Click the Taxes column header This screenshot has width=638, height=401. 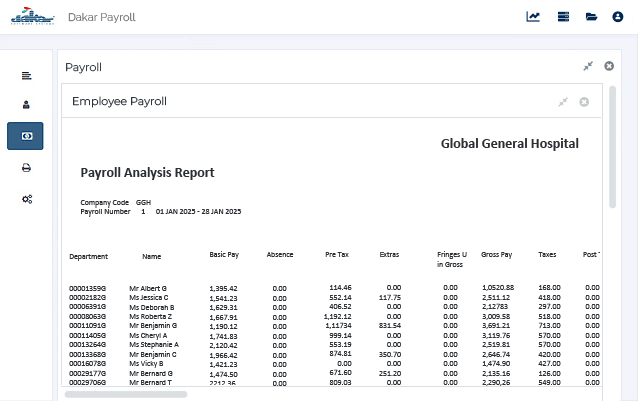point(547,255)
